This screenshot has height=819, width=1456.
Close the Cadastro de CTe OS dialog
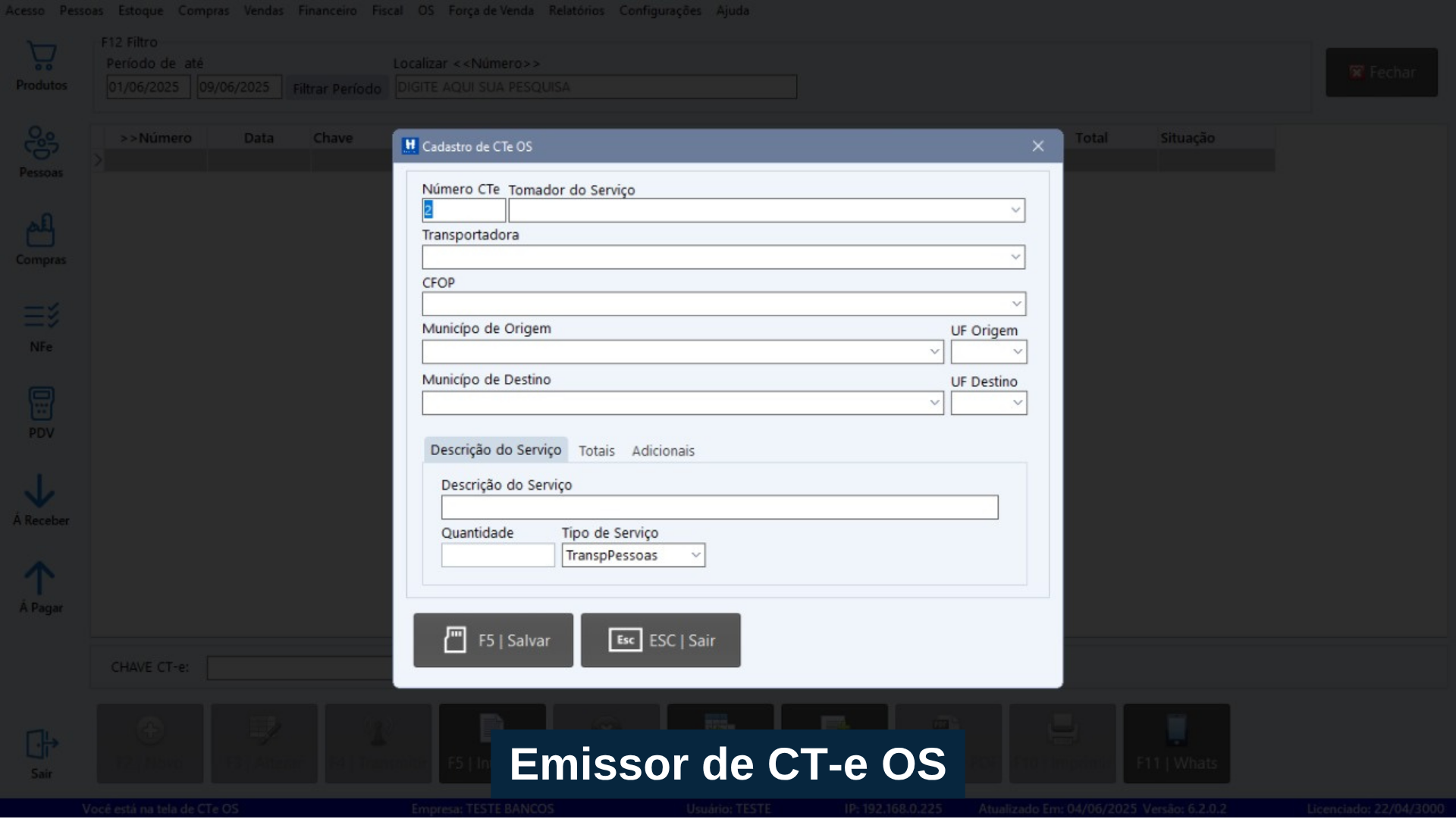tap(1038, 146)
